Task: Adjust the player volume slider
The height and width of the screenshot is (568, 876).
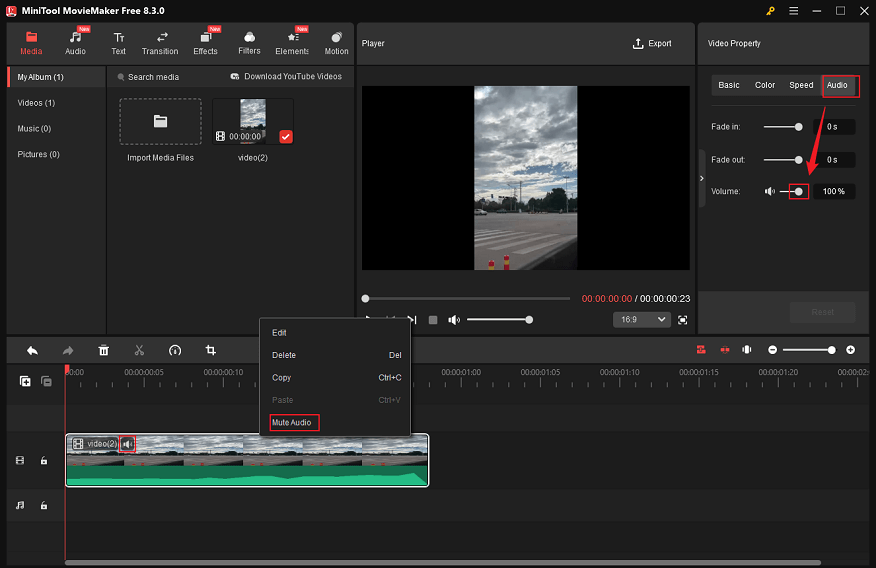Action: 499,320
